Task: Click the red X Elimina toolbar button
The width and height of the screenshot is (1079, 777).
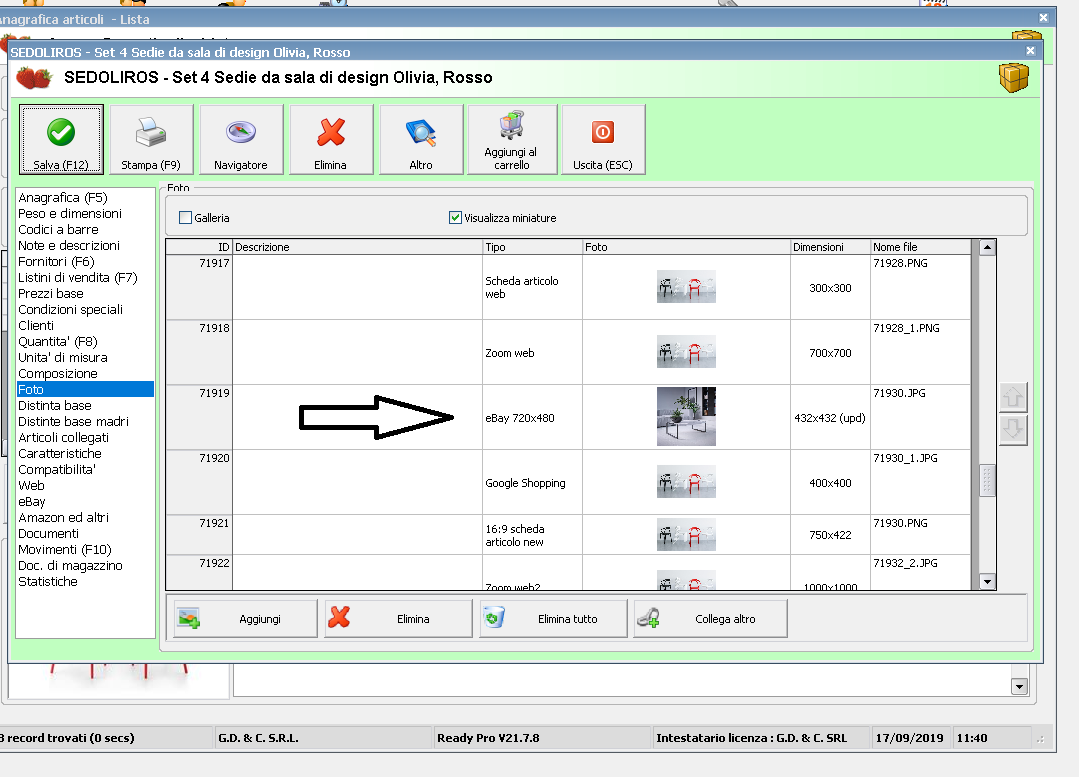Action: pyautogui.click(x=331, y=139)
